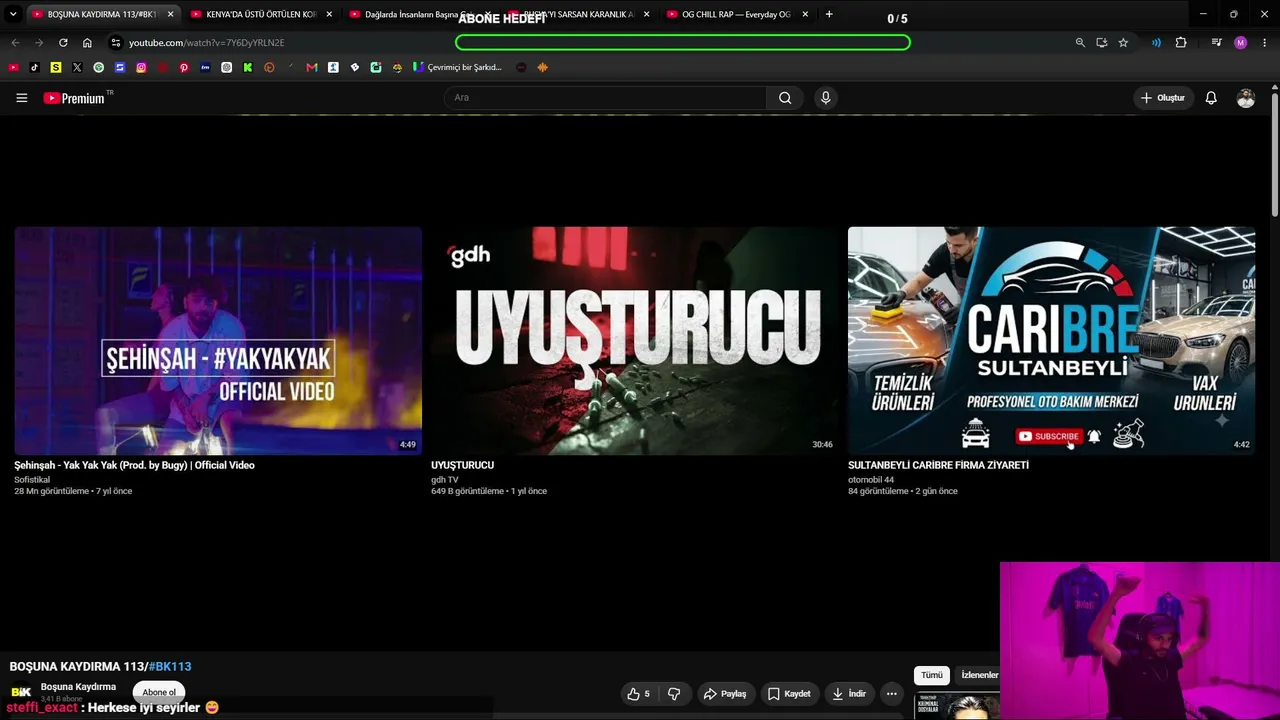This screenshot has width=1280, height=720.
Task: Open the Chrome profile avatar
Action: [1241, 43]
